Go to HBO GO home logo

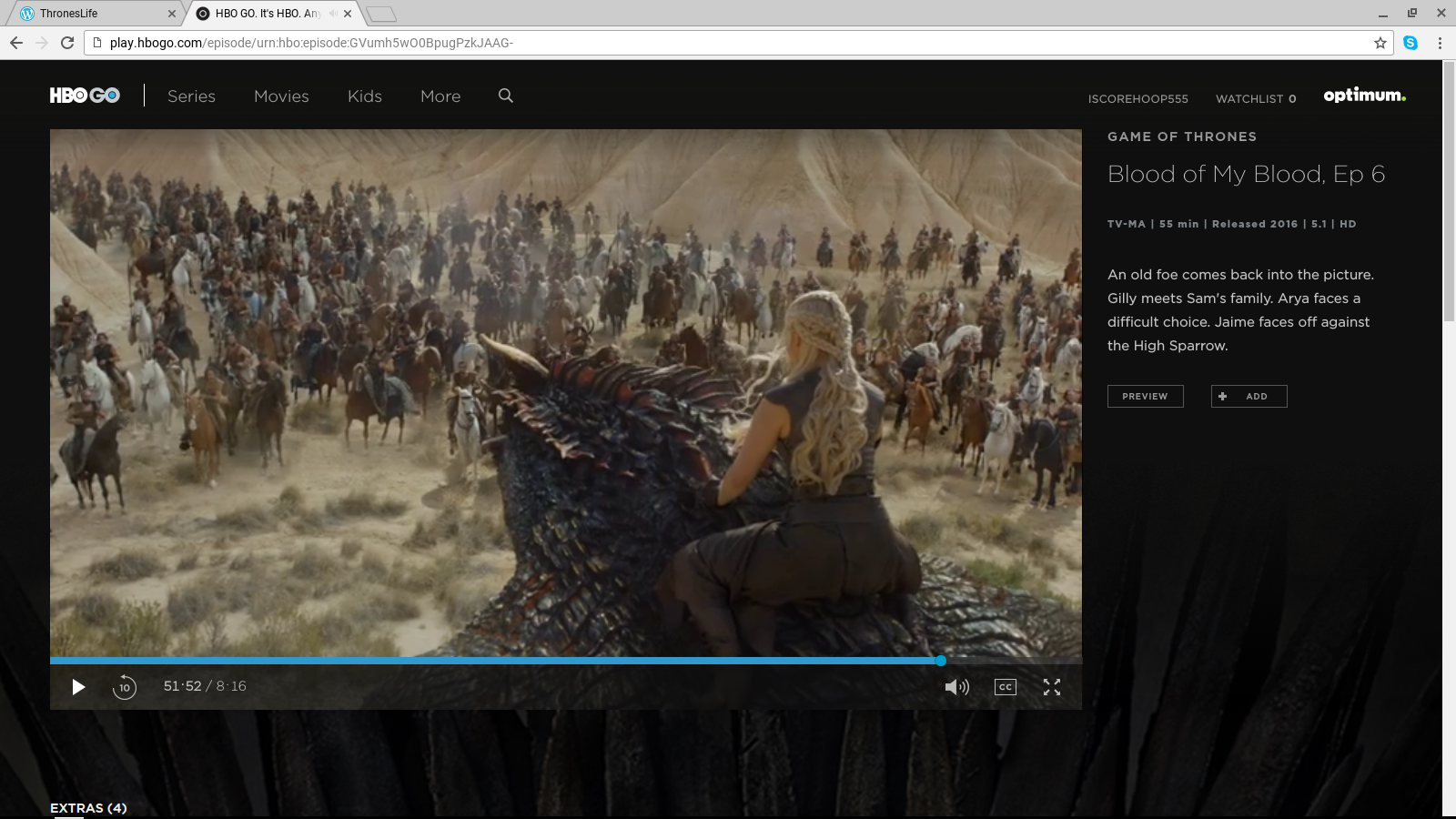(x=85, y=96)
